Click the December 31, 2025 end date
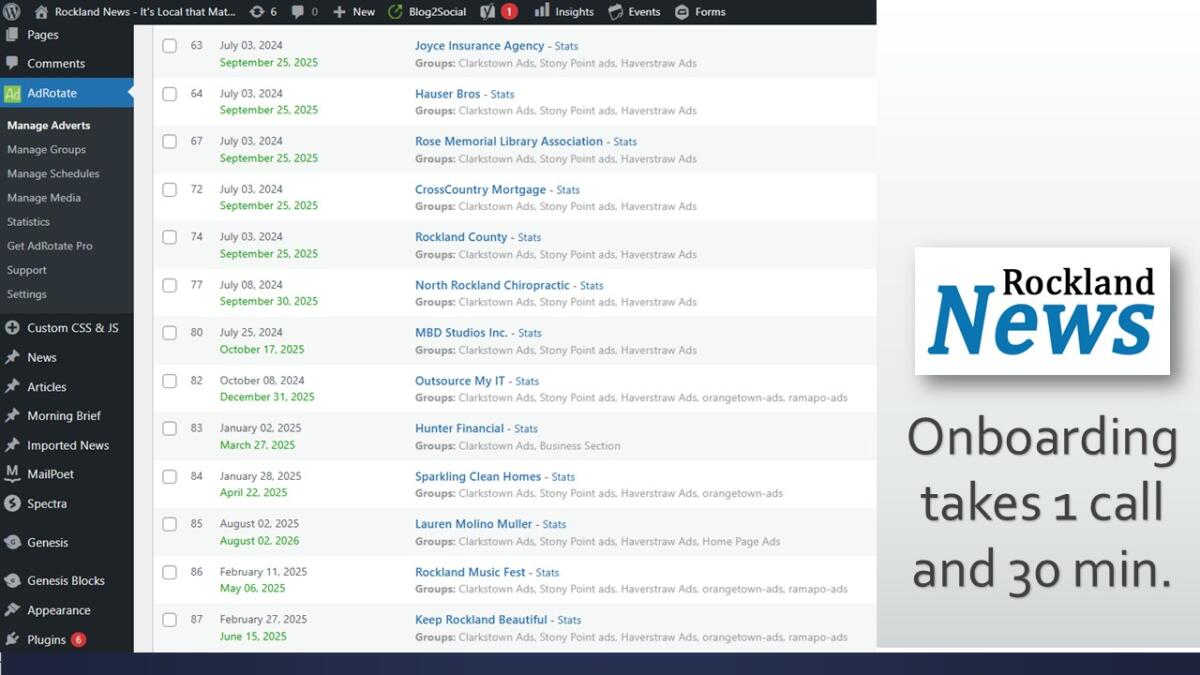The height and width of the screenshot is (675, 1200). [x=267, y=397]
